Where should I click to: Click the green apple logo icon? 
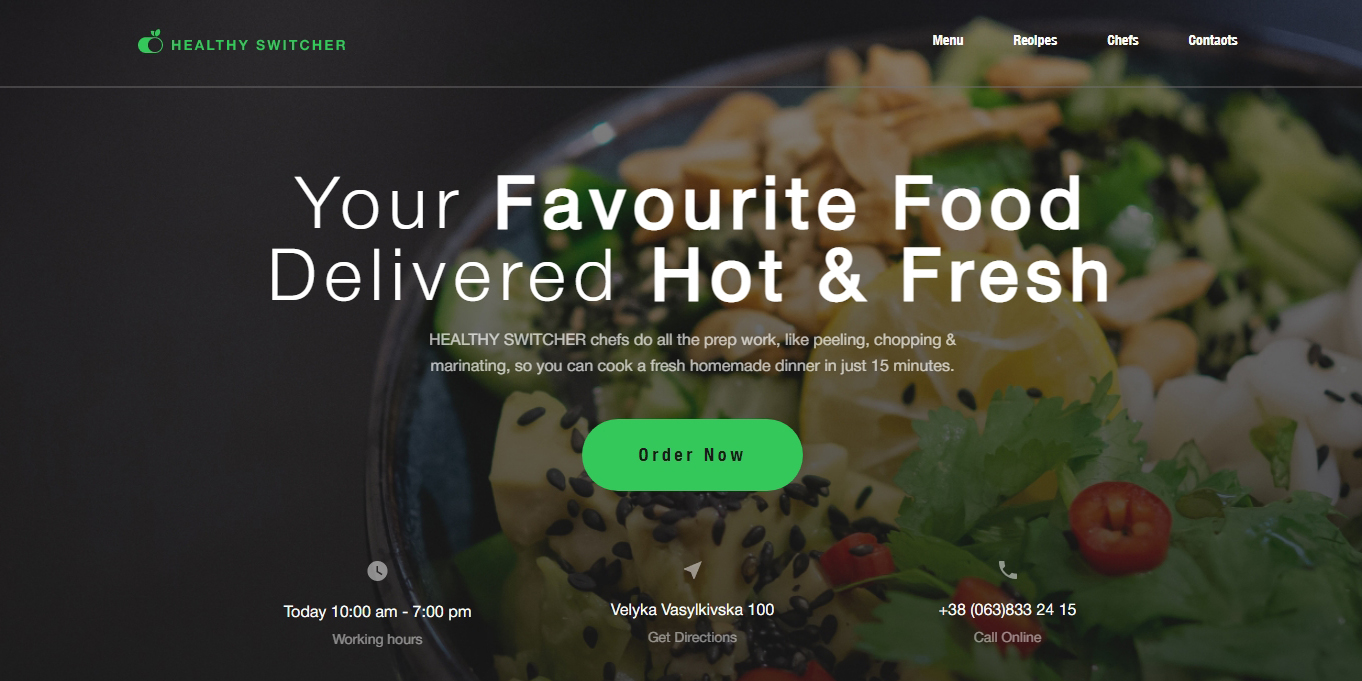pyautogui.click(x=150, y=42)
